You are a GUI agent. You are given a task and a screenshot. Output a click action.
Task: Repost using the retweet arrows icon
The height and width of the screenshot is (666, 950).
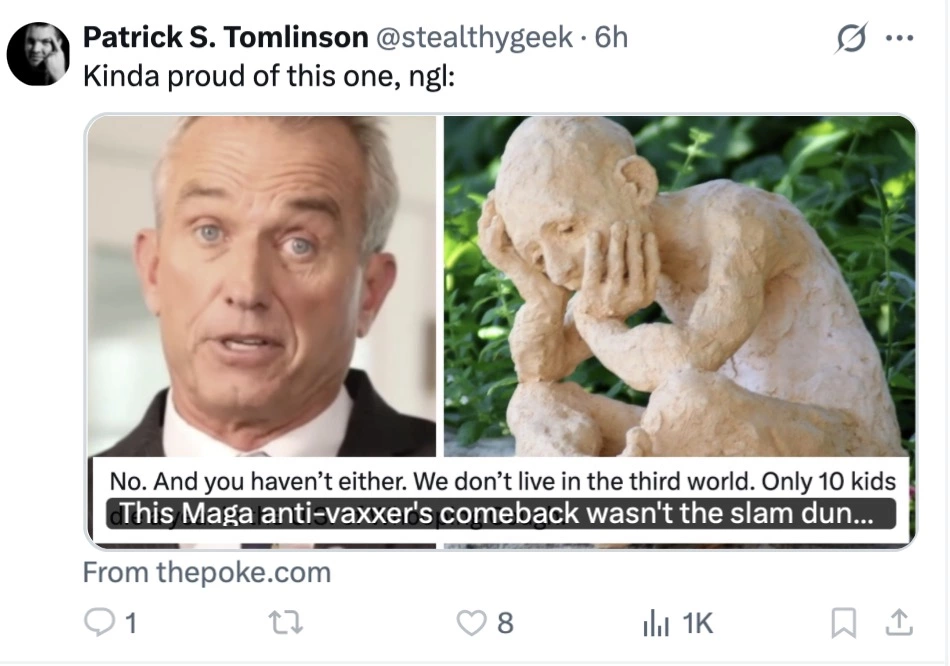click(x=286, y=622)
